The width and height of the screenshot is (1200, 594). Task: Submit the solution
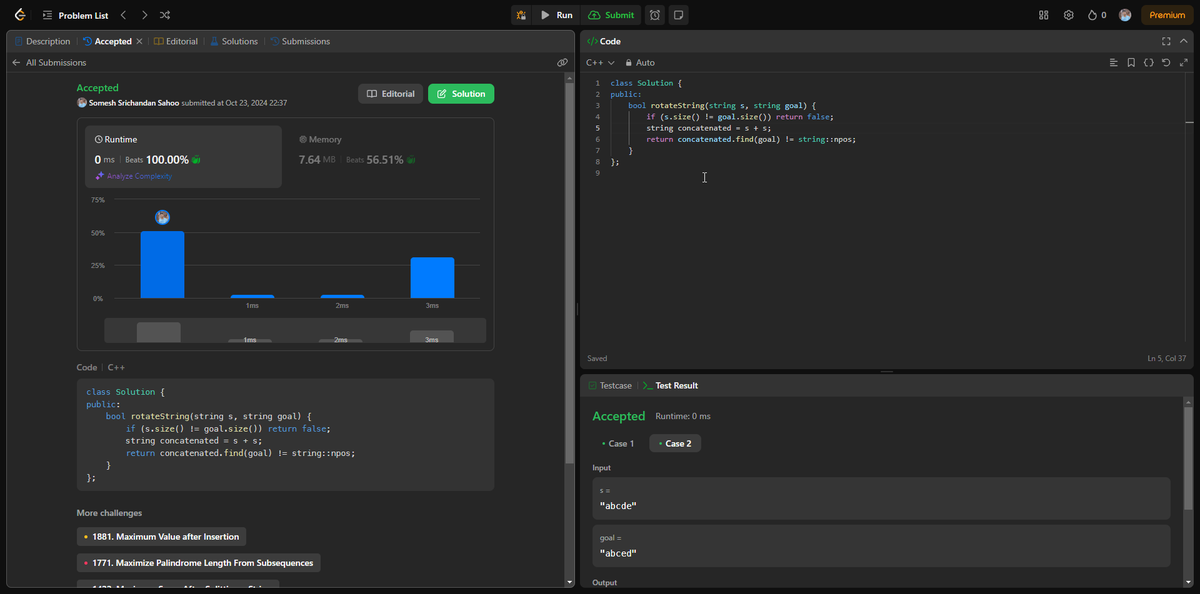tap(611, 15)
